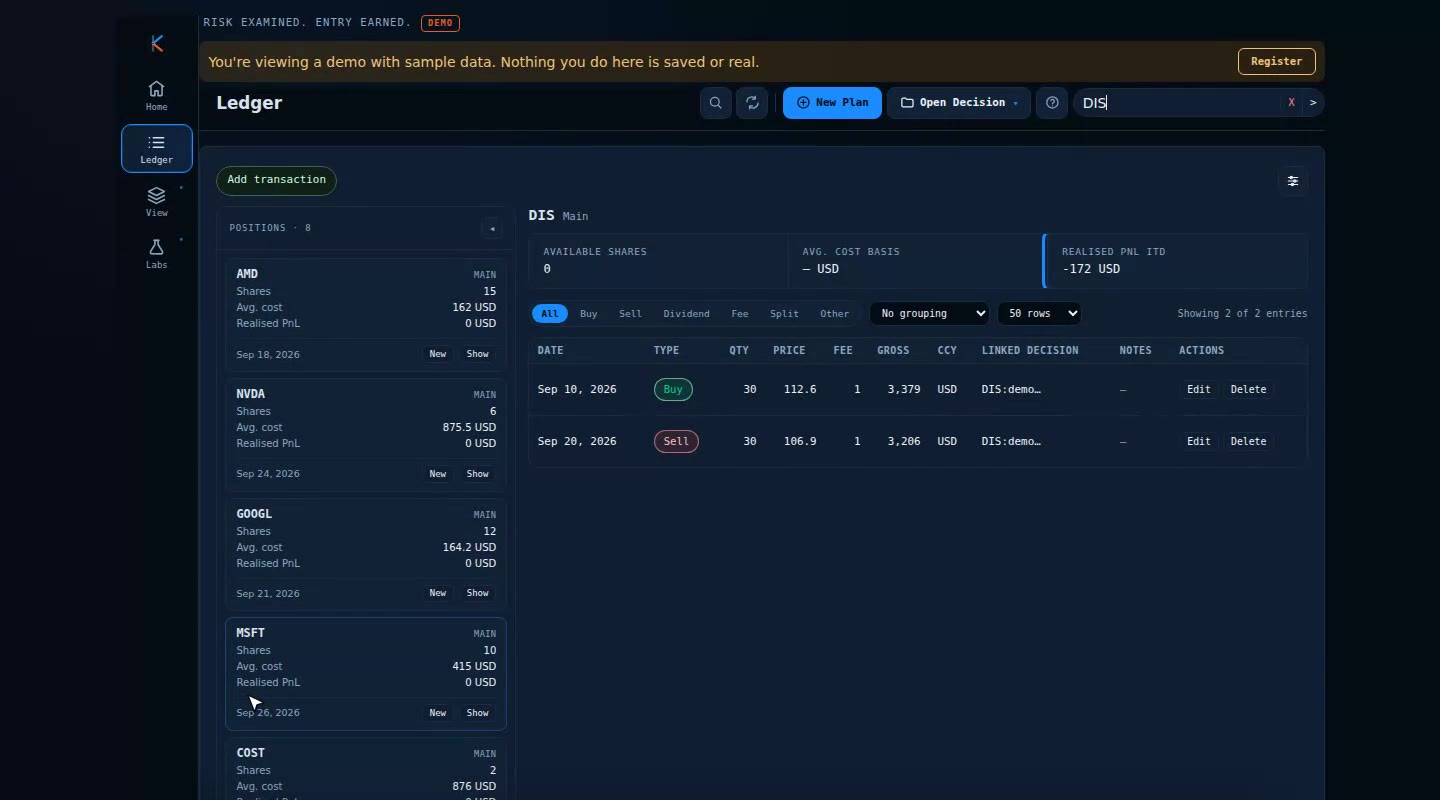Filter transactions by Buy
The height and width of the screenshot is (800, 1440).
coord(589,314)
